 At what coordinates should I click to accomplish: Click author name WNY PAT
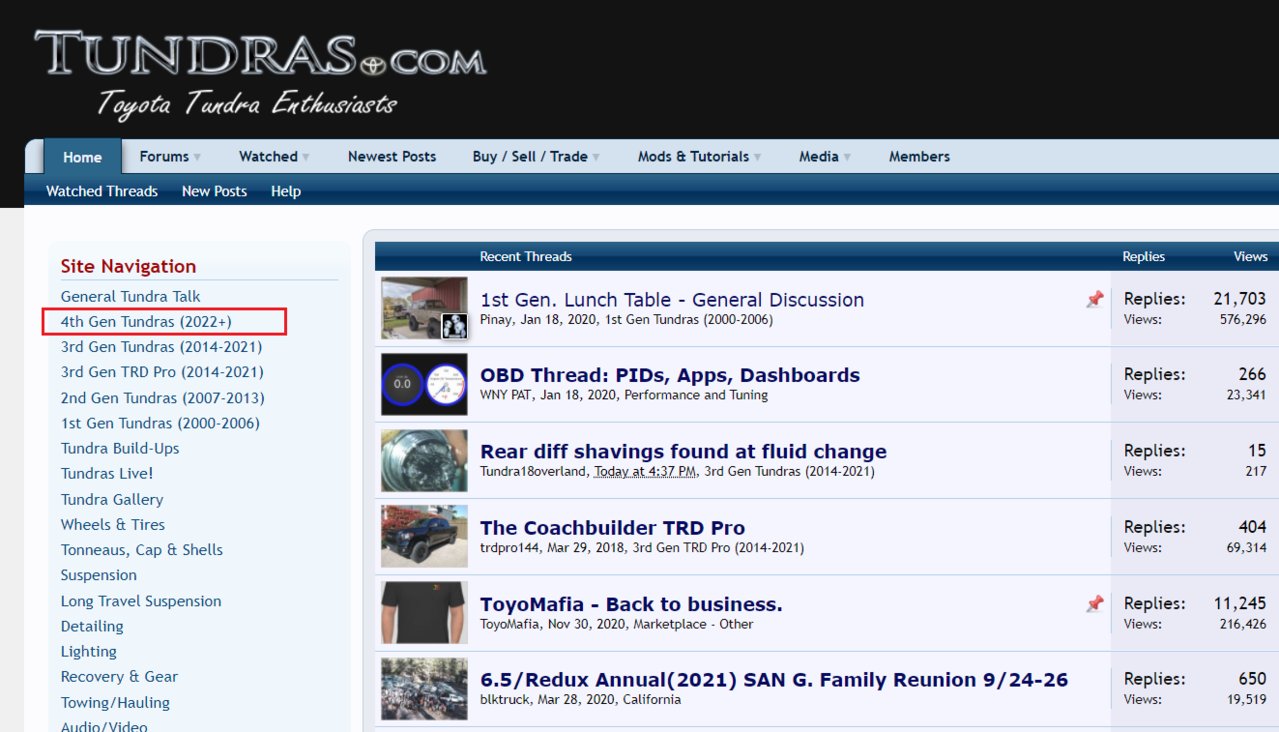505,395
